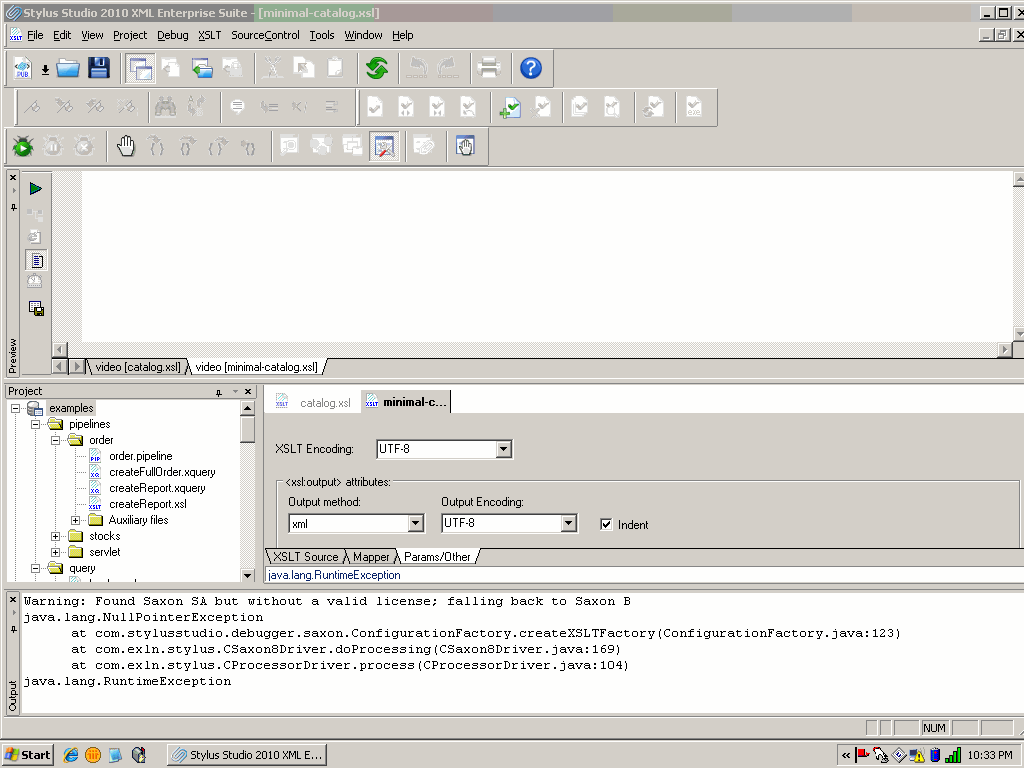Viewport: 1024px width, 768px height.
Task: Open a file with the folder icon
Action: (68, 68)
